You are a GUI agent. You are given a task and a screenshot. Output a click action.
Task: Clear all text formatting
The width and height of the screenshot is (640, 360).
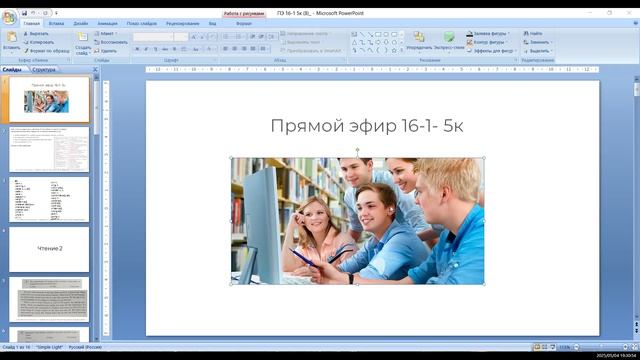coord(213,37)
